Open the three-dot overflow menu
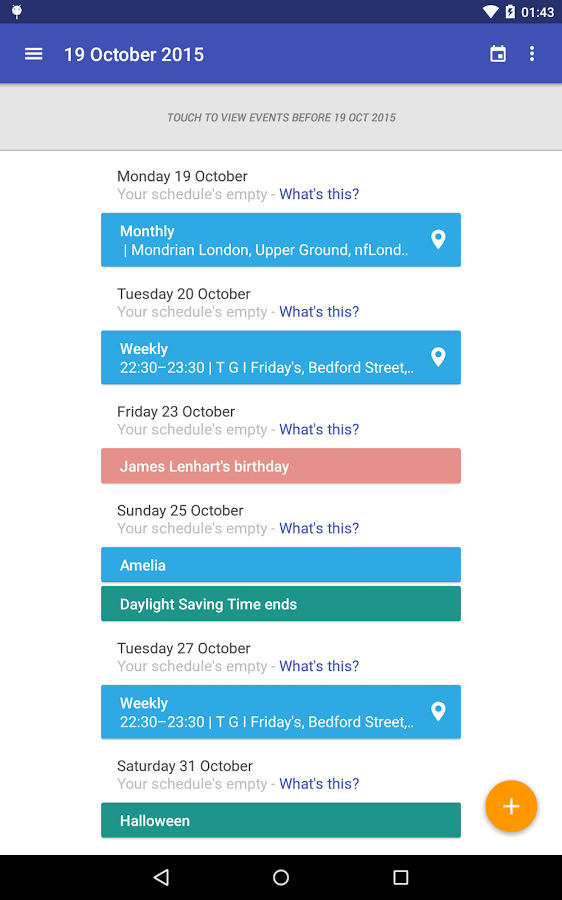Viewport: 562px width, 900px height. pos(532,54)
